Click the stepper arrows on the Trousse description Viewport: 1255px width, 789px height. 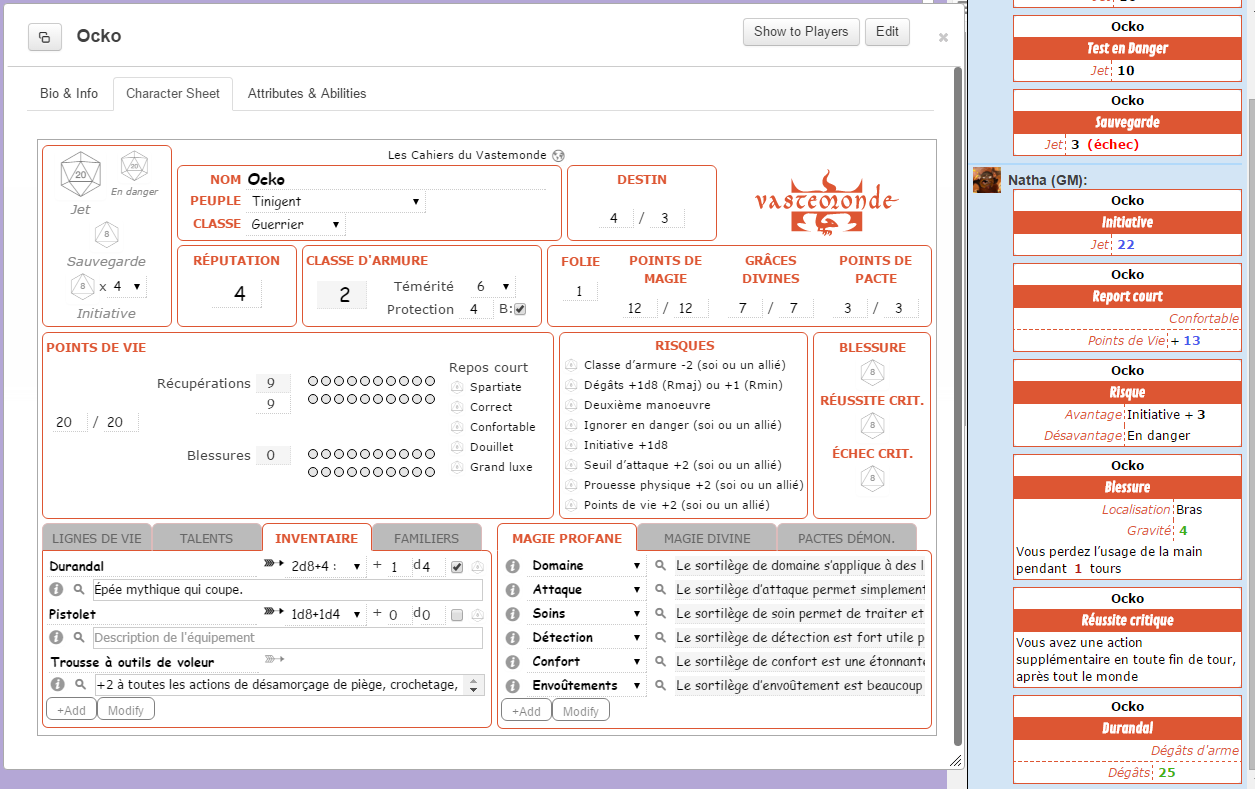click(x=475, y=685)
